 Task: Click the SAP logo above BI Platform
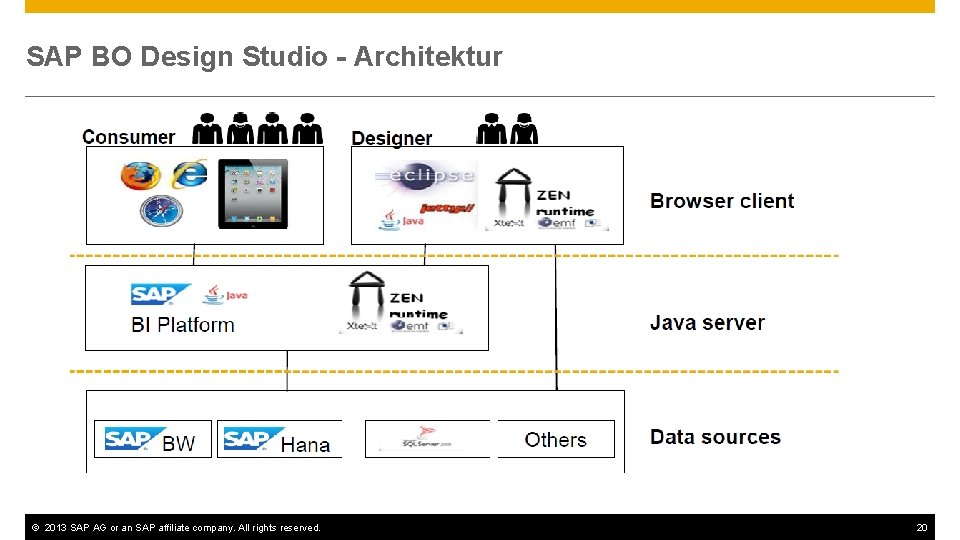[160, 294]
